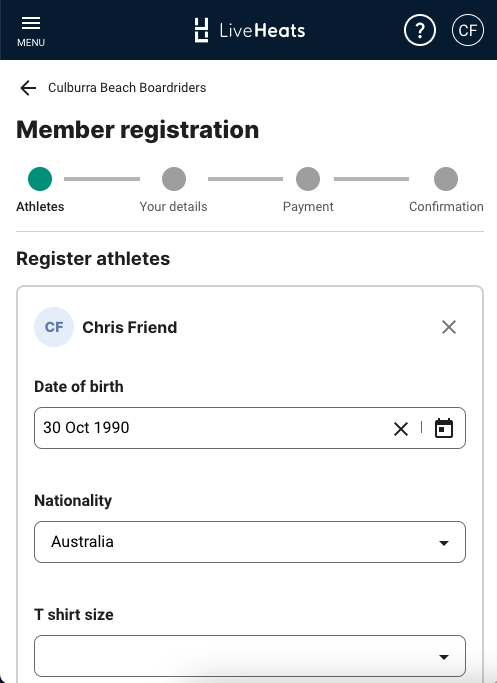Open the Culburra Beach Boardriders link

point(127,88)
